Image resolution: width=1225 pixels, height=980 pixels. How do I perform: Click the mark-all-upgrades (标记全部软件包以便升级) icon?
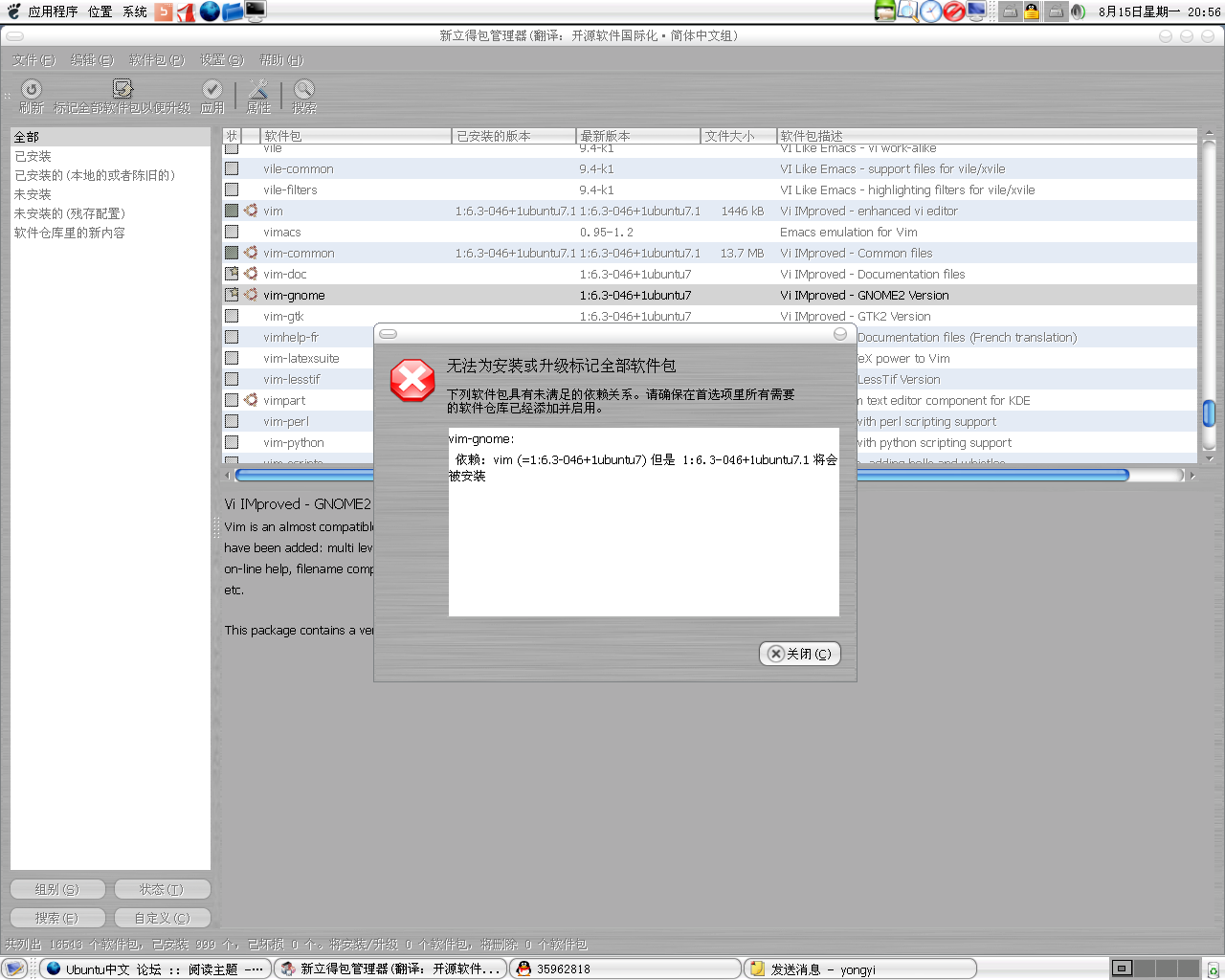122,89
